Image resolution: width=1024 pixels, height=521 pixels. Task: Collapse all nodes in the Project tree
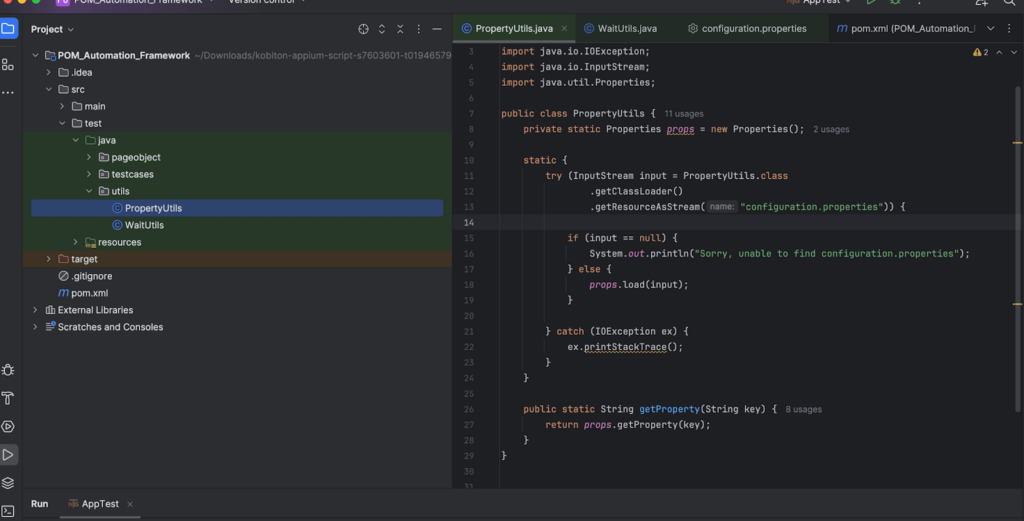(x=400, y=29)
